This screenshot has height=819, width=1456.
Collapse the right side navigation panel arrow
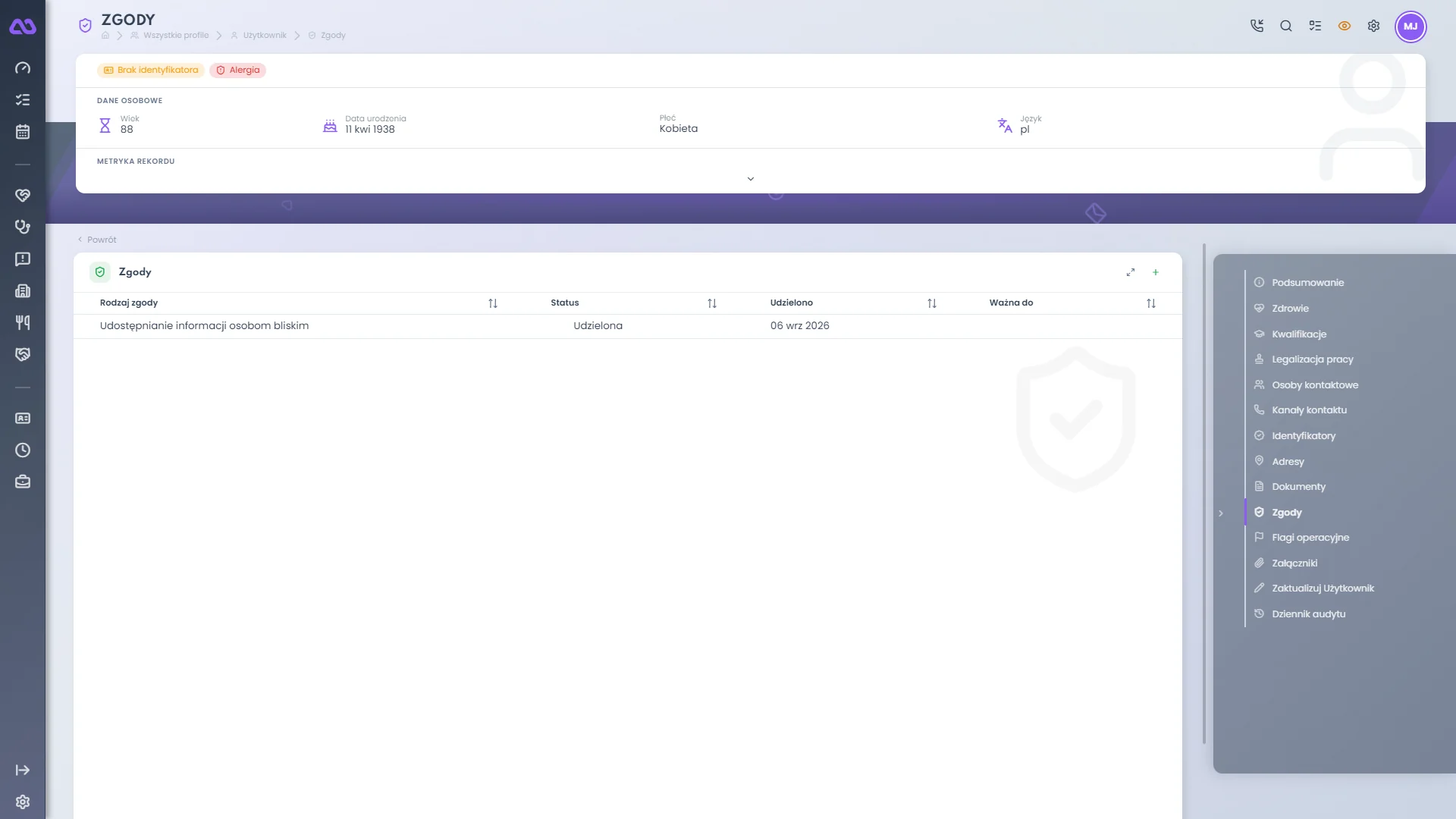(1221, 513)
